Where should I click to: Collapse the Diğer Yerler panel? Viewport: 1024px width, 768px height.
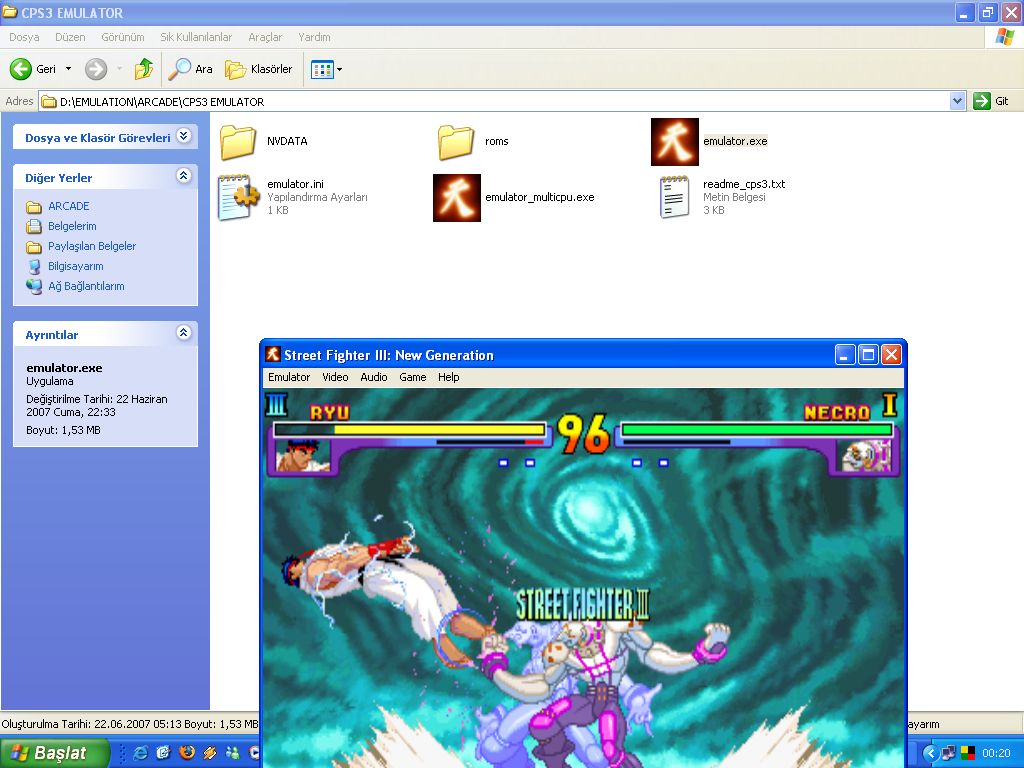pos(184,176)
